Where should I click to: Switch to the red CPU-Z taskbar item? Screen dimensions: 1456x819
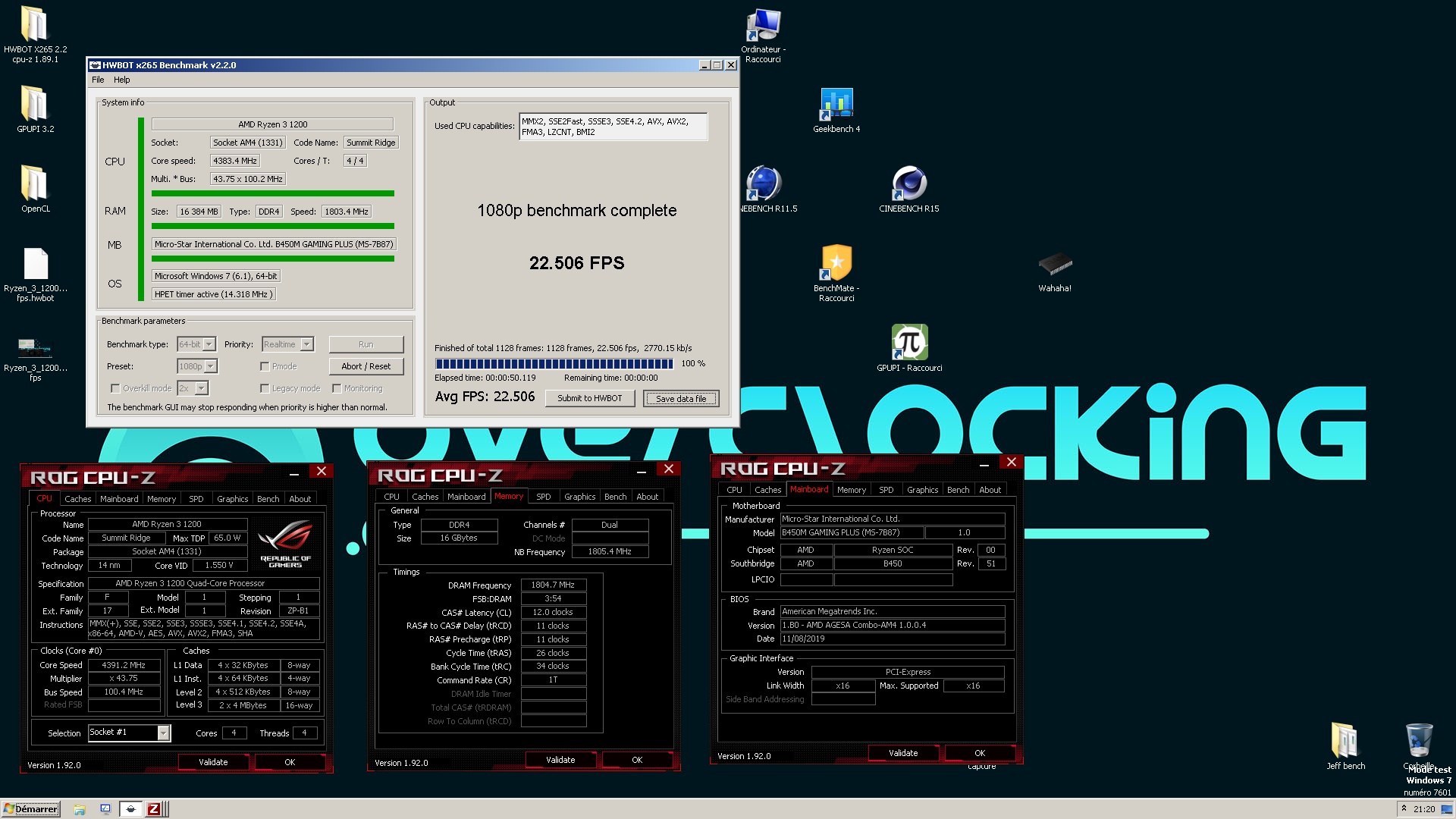[154, 809]
